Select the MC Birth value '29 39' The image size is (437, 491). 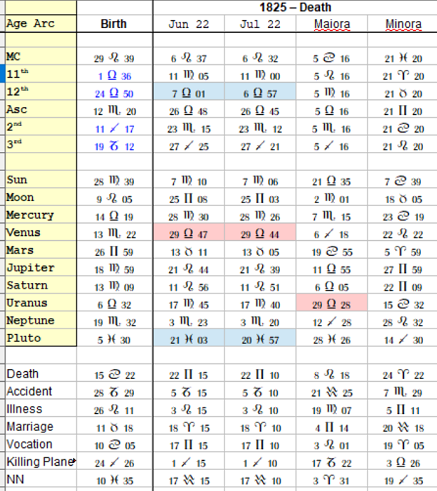coord(114,58)
